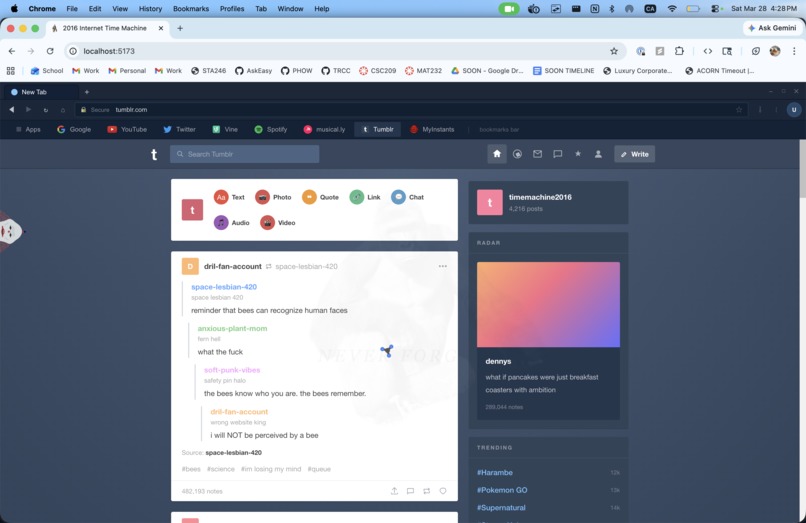Open dennys radar blog name

[x=498, y=361]
